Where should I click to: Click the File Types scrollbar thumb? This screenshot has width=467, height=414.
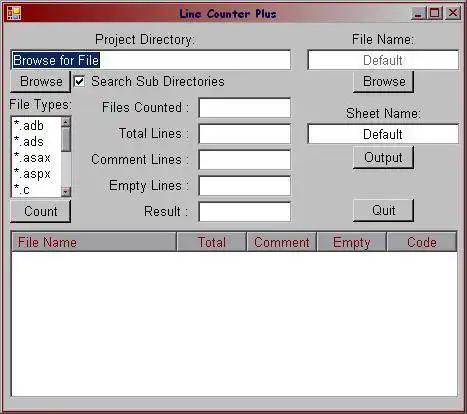pyautogui.click(x=66, y=139)
